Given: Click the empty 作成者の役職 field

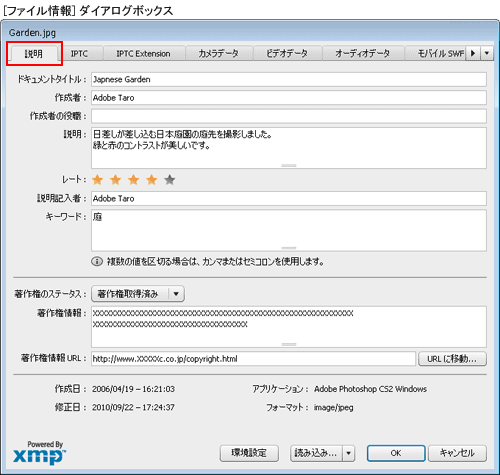Looking at the screenshot, I should 289,116.
